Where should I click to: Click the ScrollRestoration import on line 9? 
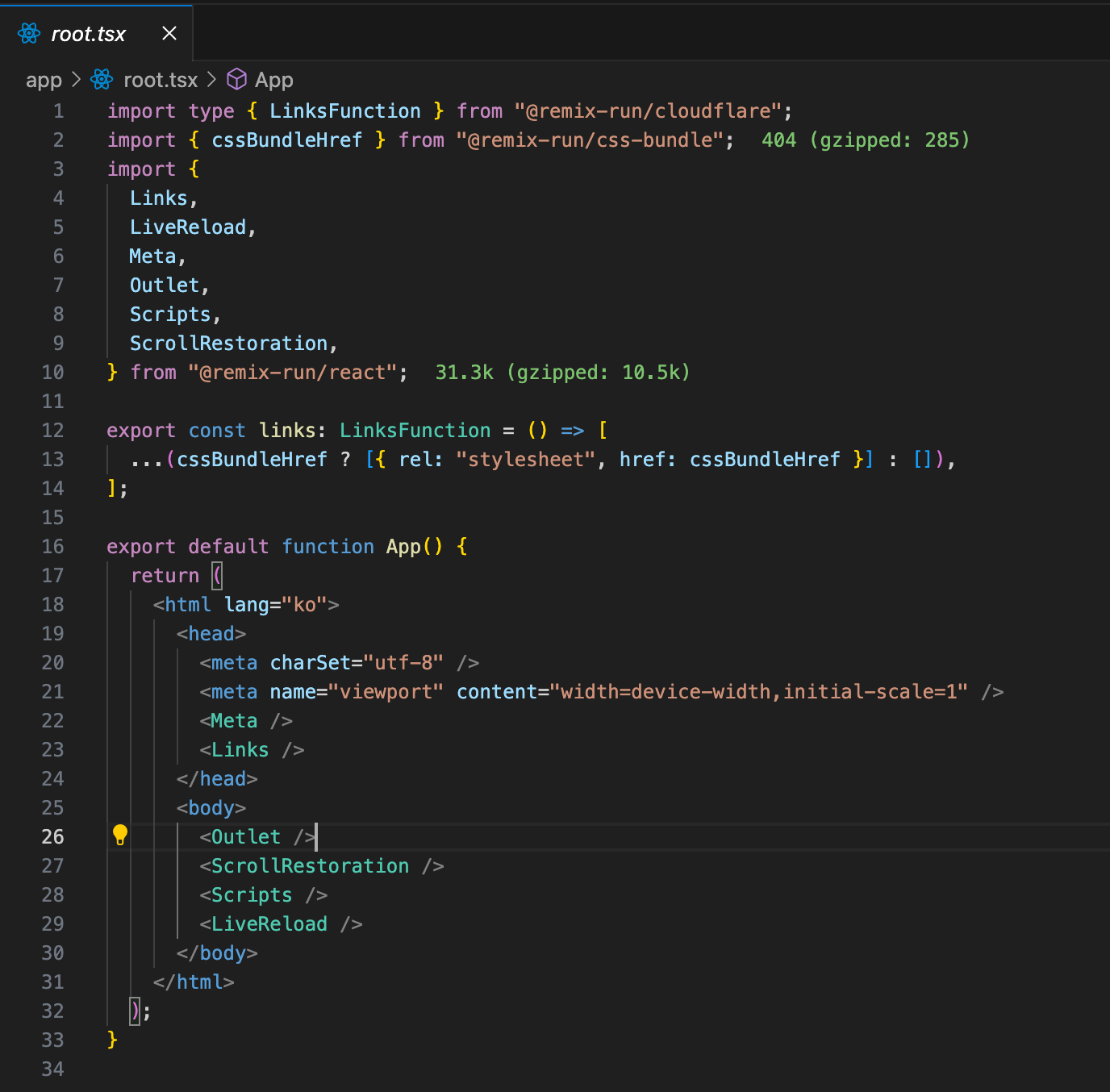pos(229,344)
